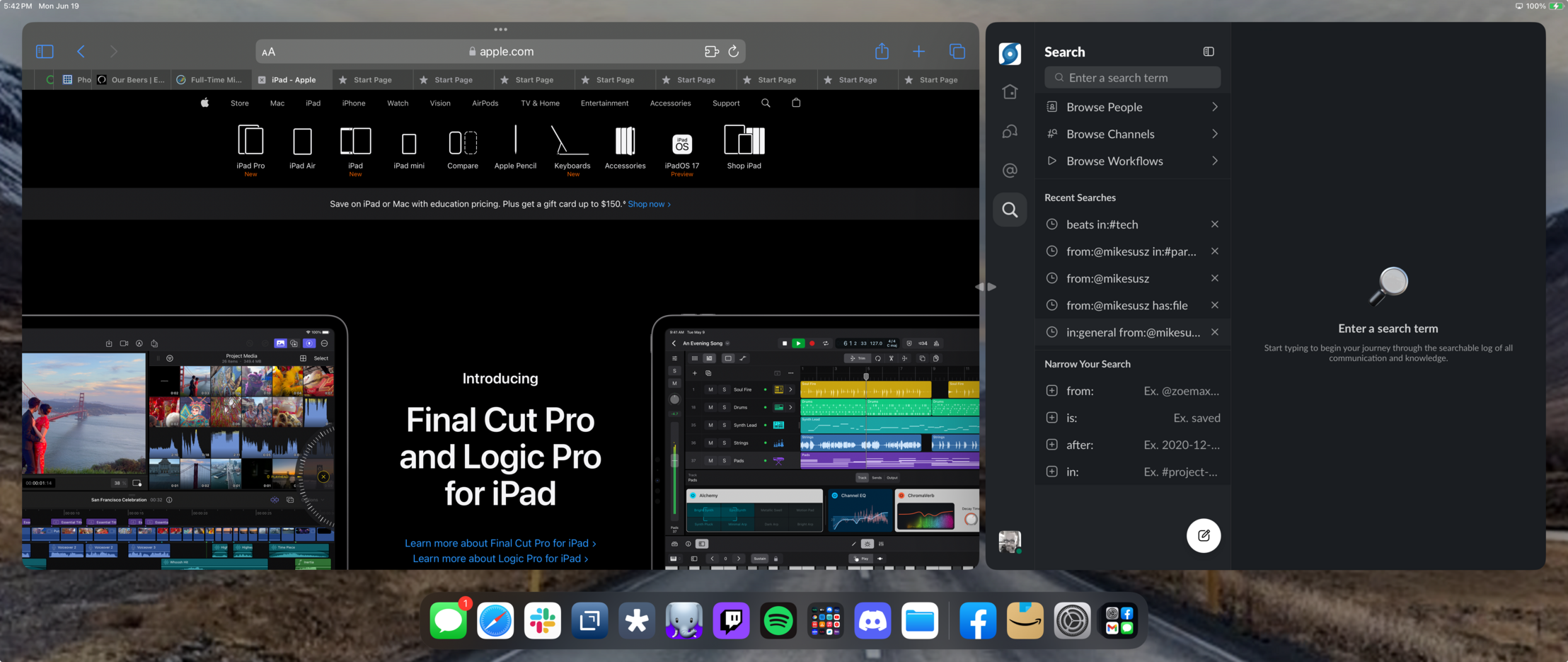Open the Apple shopping bag icon
This screenshot has width=1568, height=662.
click(795, 103)
